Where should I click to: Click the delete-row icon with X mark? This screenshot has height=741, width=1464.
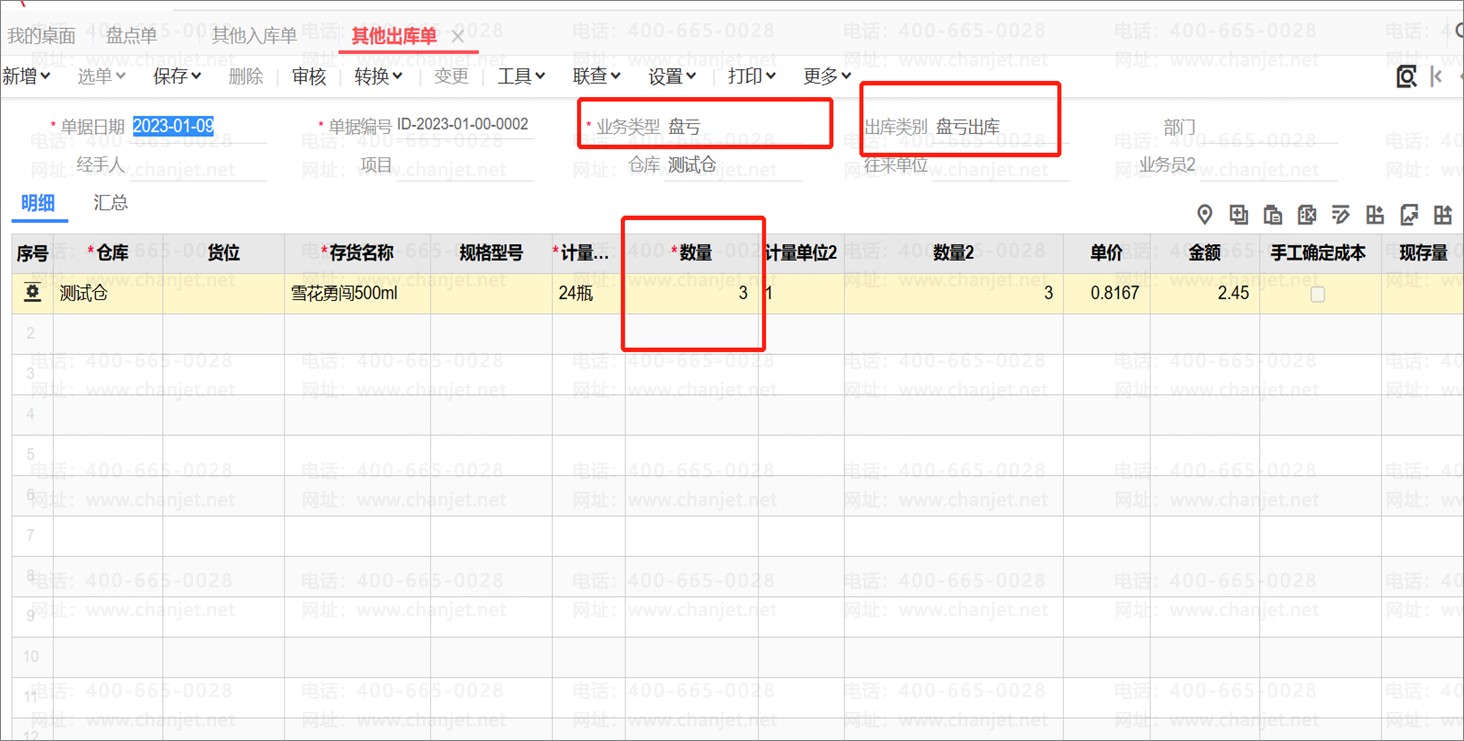pyautogui.click(x=1307, y=214)
